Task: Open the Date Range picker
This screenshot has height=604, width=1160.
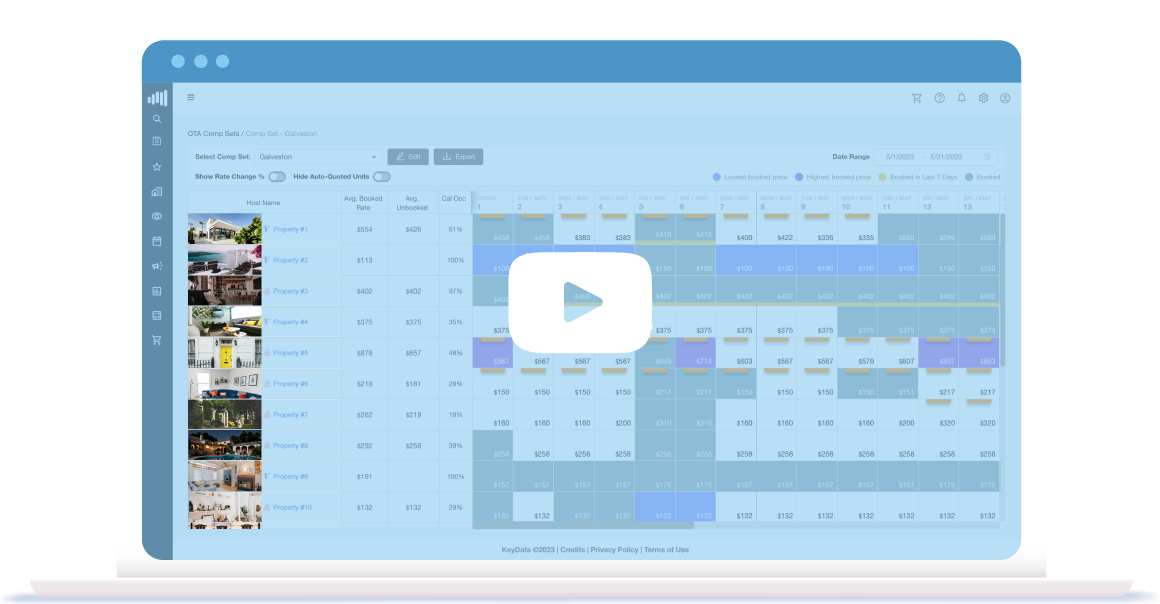Action: click(934, 157)
